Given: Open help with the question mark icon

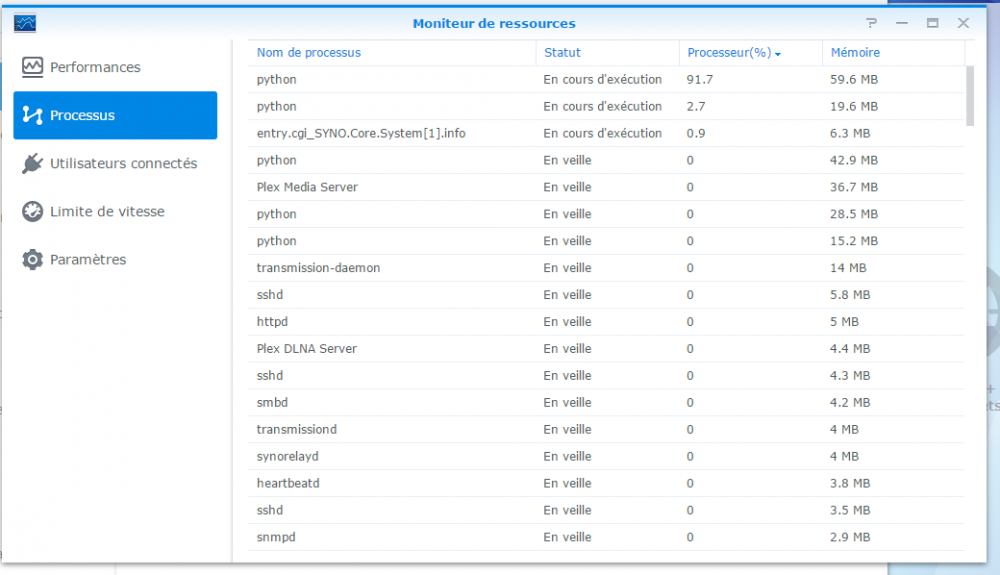Looking at the screenshot, I should point(872,23).
